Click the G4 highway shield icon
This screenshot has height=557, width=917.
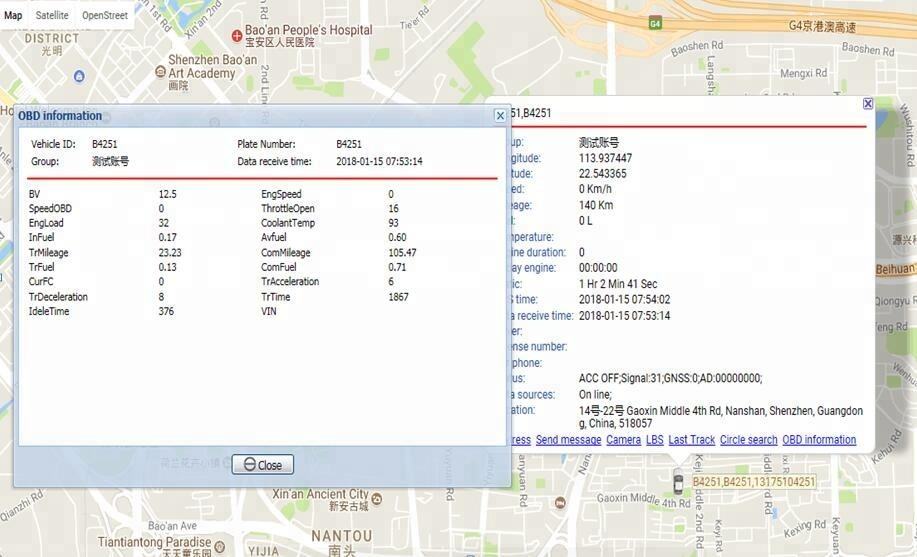(x=655, y=24)
